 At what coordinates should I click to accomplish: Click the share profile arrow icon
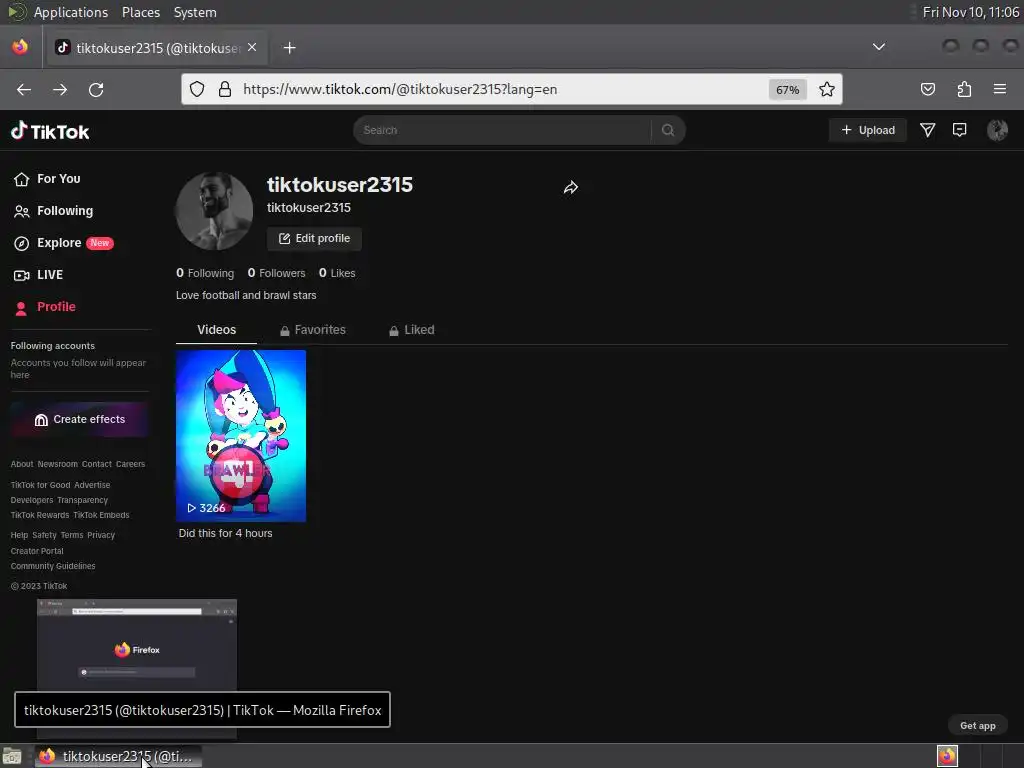click(571, 188)
